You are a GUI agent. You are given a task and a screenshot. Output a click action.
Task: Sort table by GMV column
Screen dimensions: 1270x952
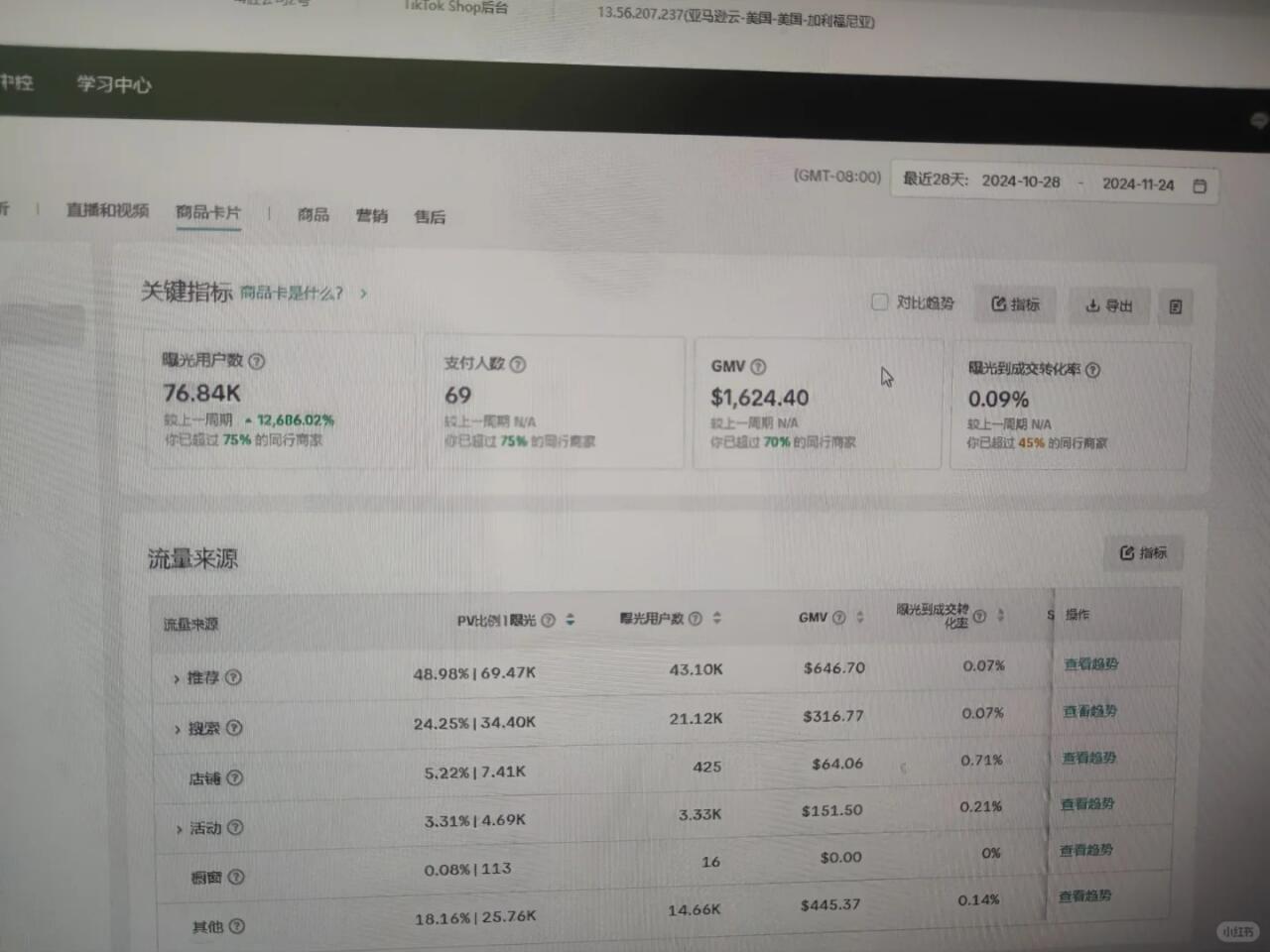click(x=860, y=617)
